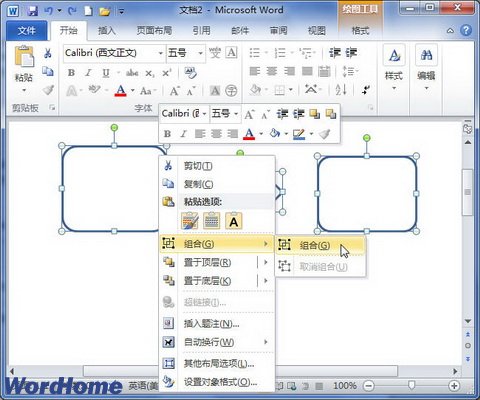Open the 样式 styles dropdown
This screenshot has height=400, width=480.
click(x=394, y=88)
